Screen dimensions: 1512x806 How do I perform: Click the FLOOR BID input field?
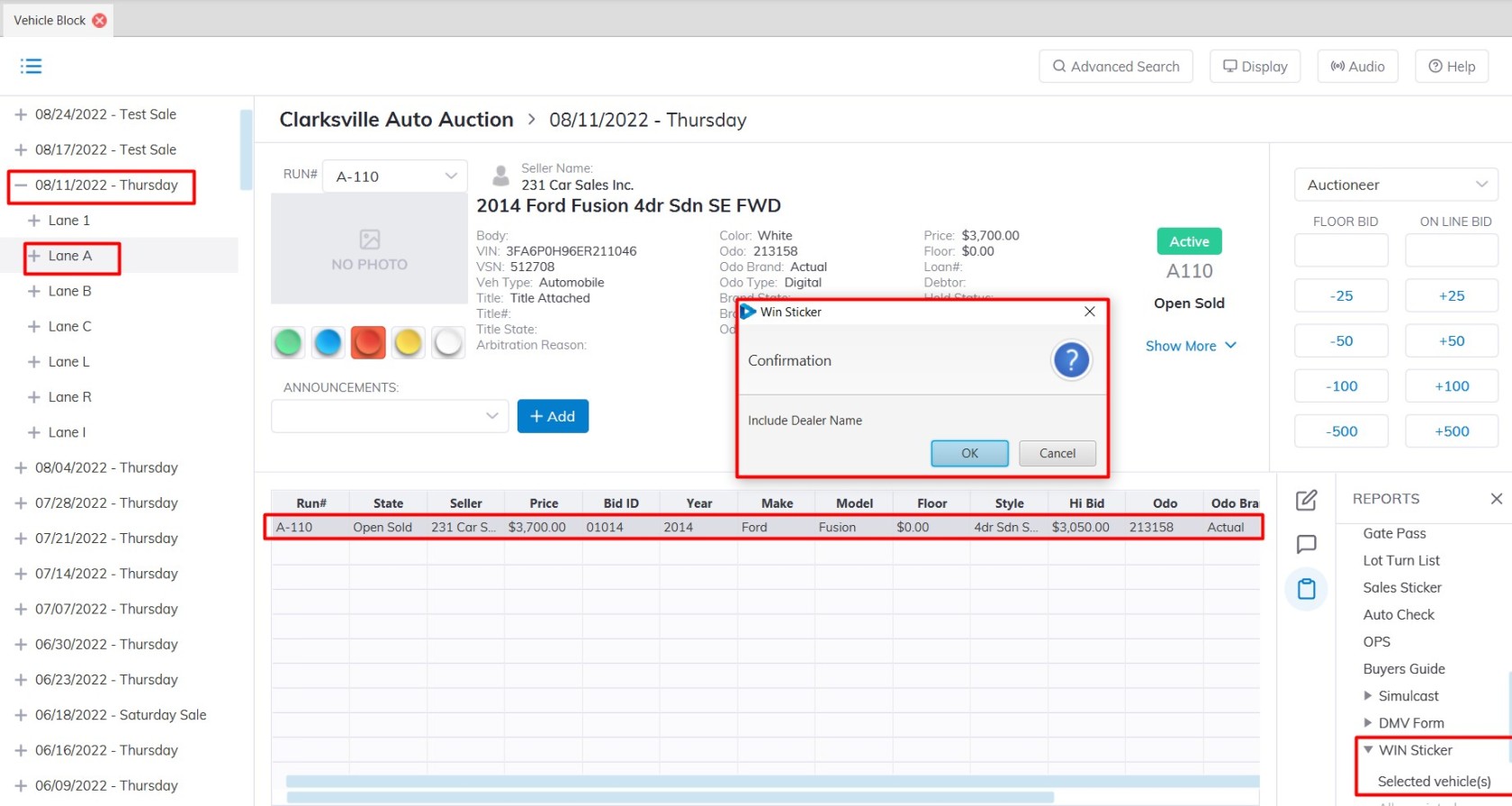1341,250
